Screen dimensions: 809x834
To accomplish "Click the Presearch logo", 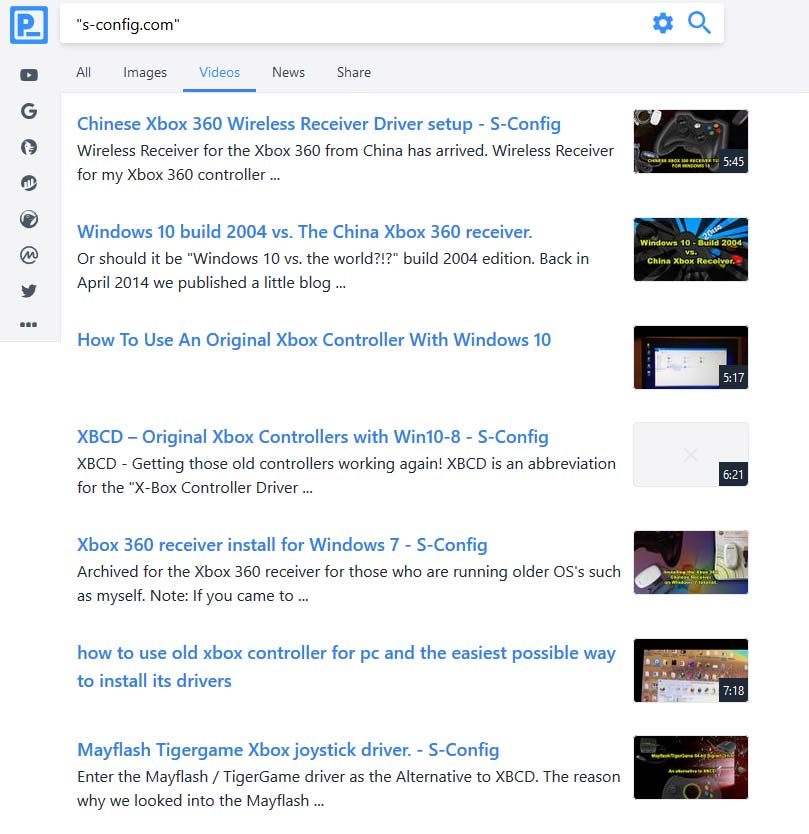I will coord(29,24).
